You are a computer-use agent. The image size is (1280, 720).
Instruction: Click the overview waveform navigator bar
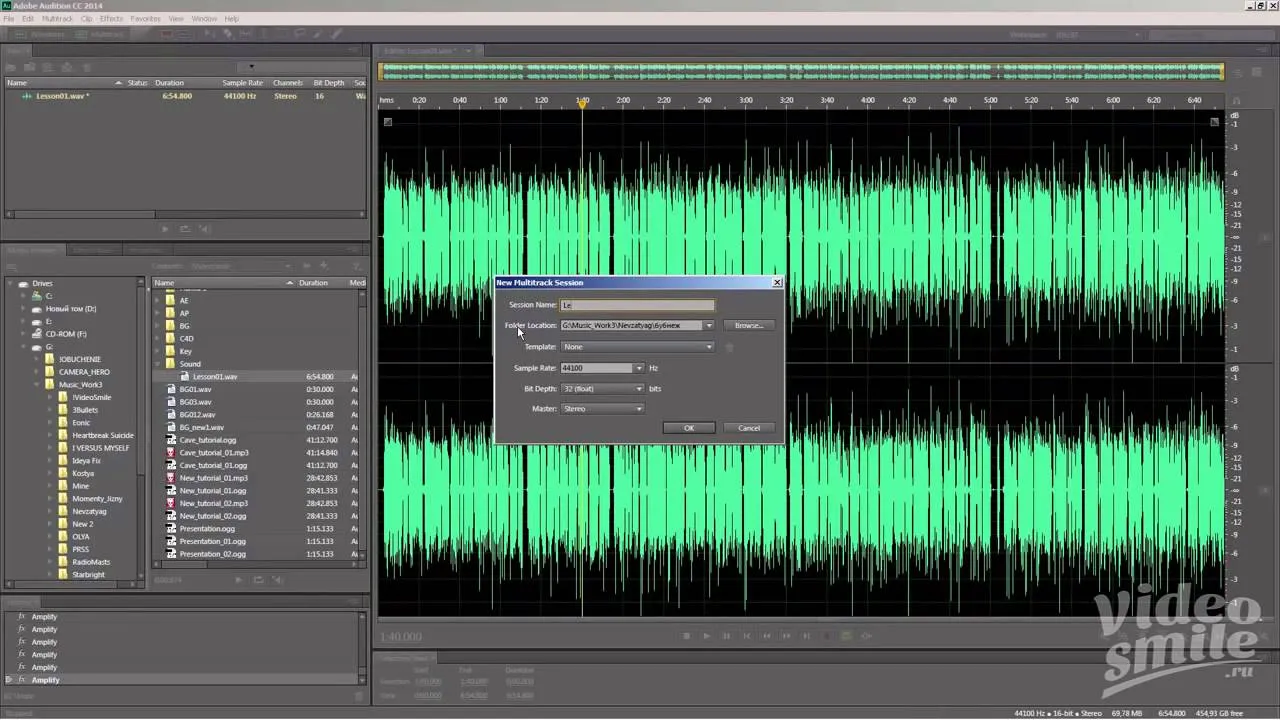tap(801, 72)
